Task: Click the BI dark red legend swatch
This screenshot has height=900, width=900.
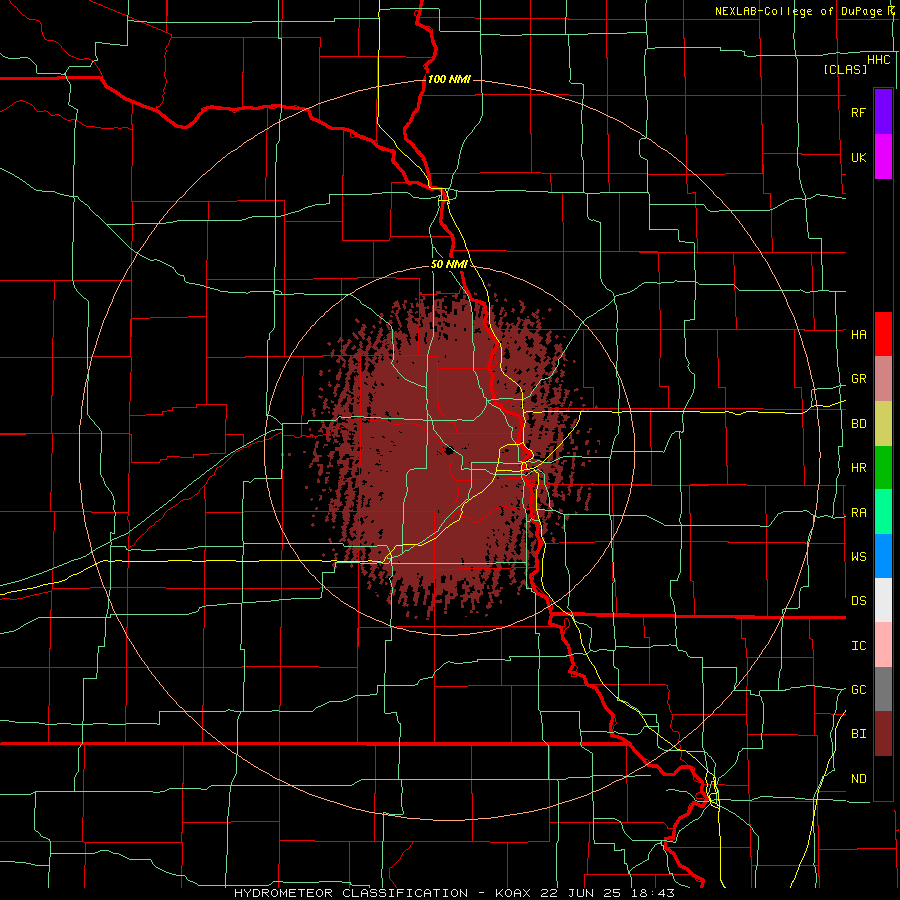Action: (x=883, y=734)
